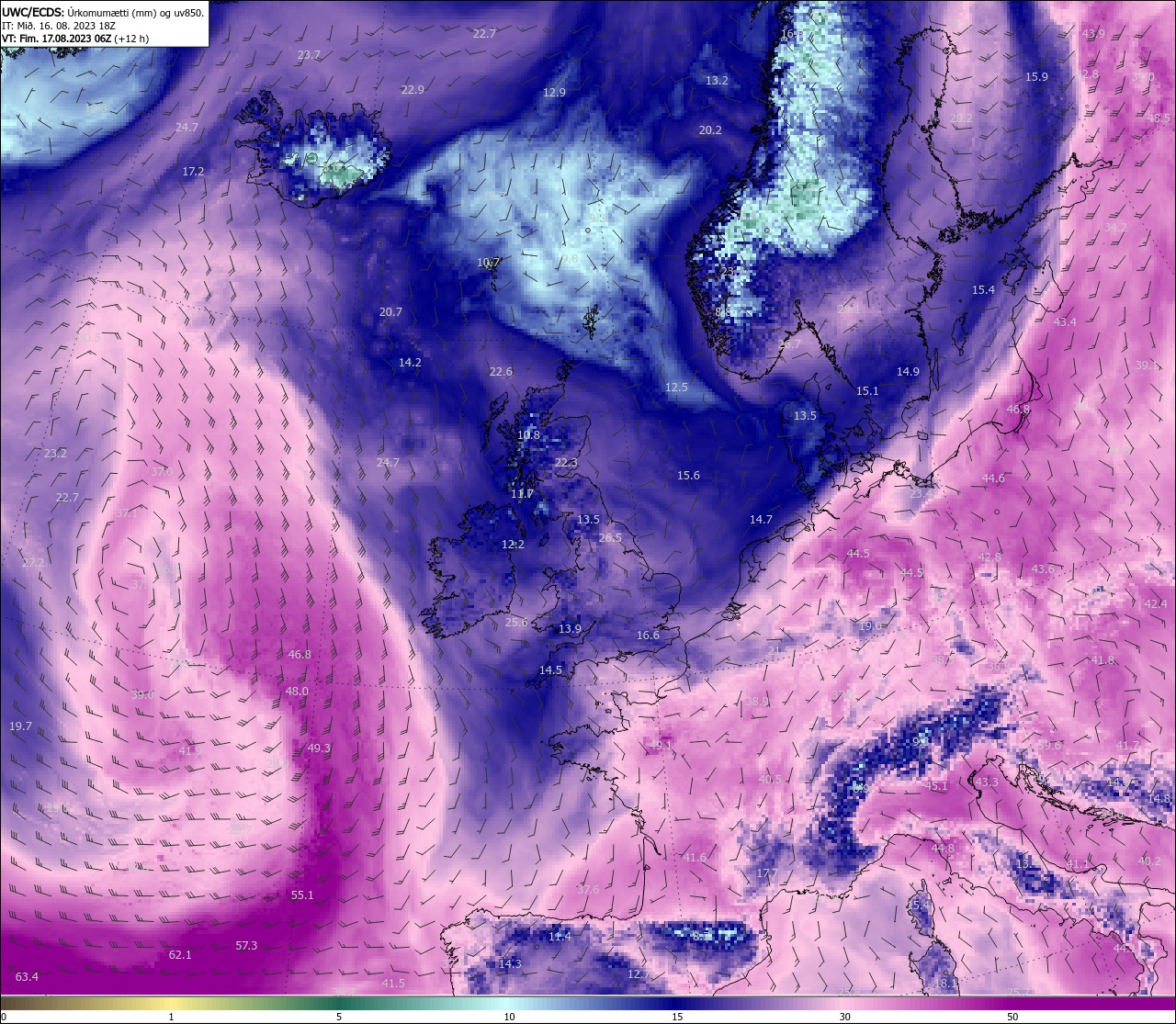Select the 10.8 value over Scotland
The height and width of the screenshot is (1024, 1176).
click(x=528, y=435)
